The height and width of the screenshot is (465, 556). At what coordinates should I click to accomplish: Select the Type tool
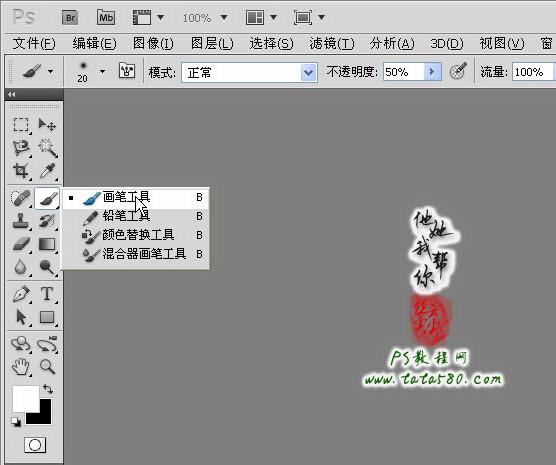coord(47,294)
